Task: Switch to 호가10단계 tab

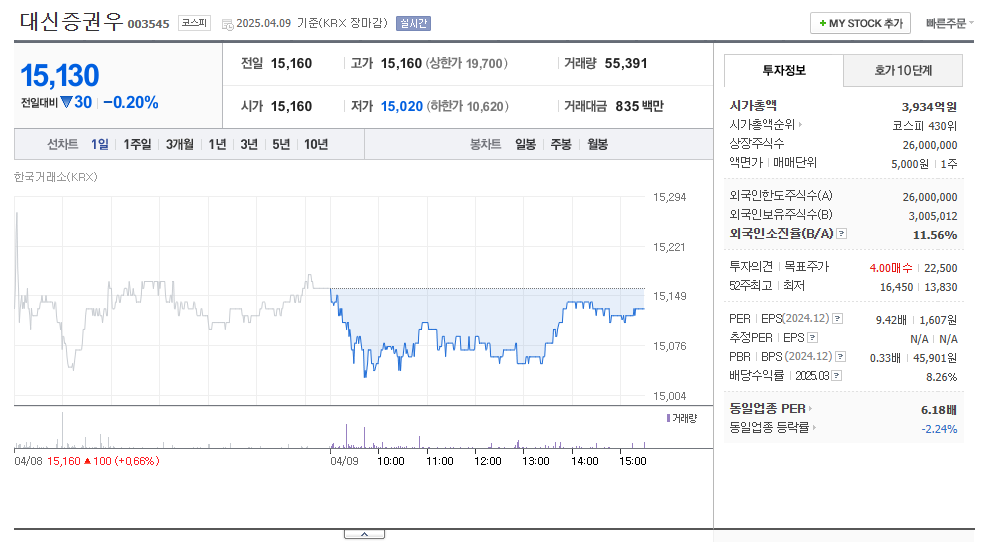Action: coord(903,70)
